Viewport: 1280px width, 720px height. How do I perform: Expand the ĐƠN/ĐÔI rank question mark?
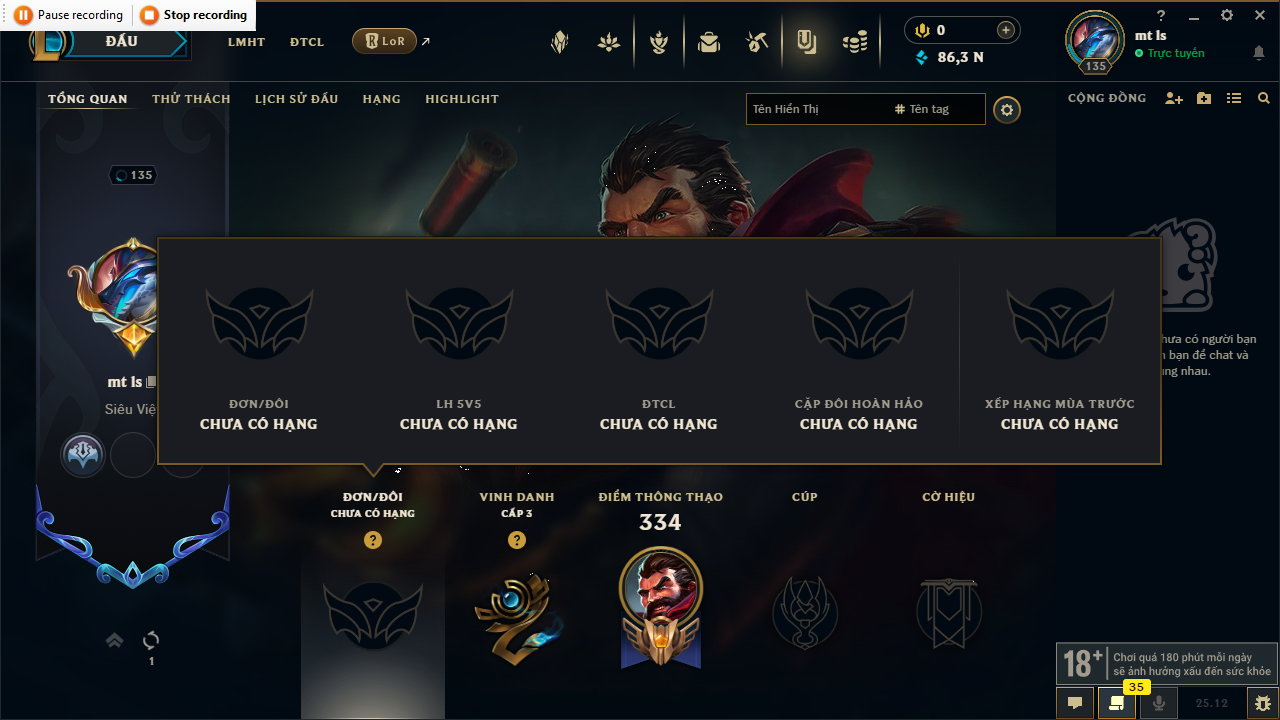[373, 540]
